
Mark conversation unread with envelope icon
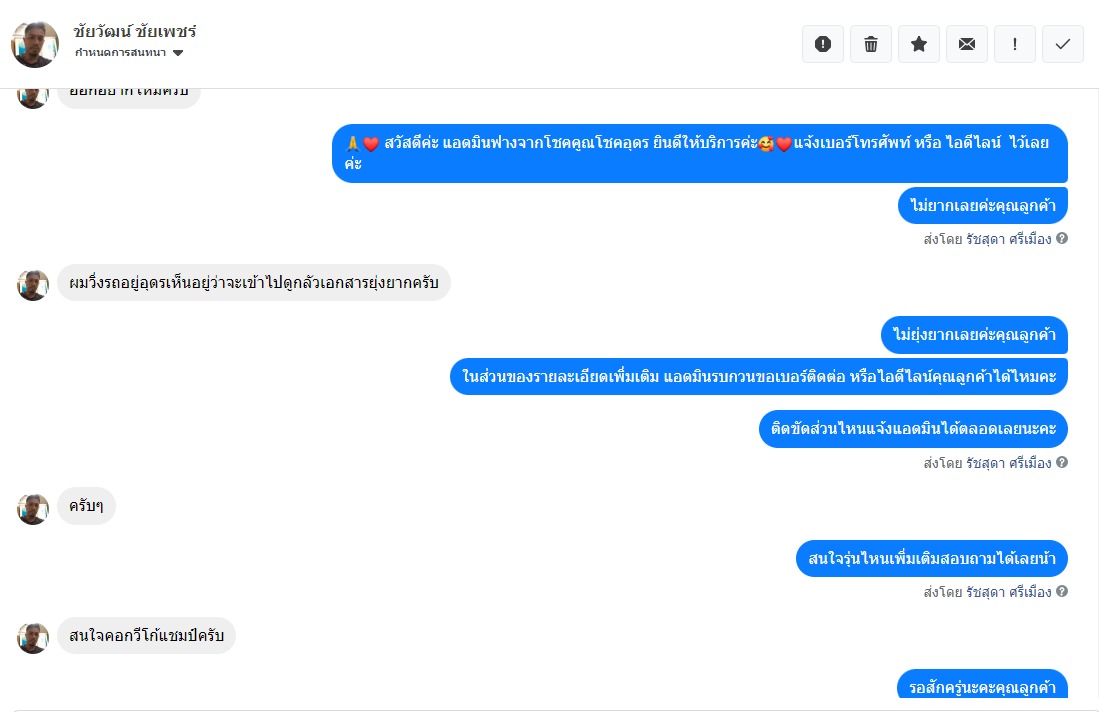967,44
